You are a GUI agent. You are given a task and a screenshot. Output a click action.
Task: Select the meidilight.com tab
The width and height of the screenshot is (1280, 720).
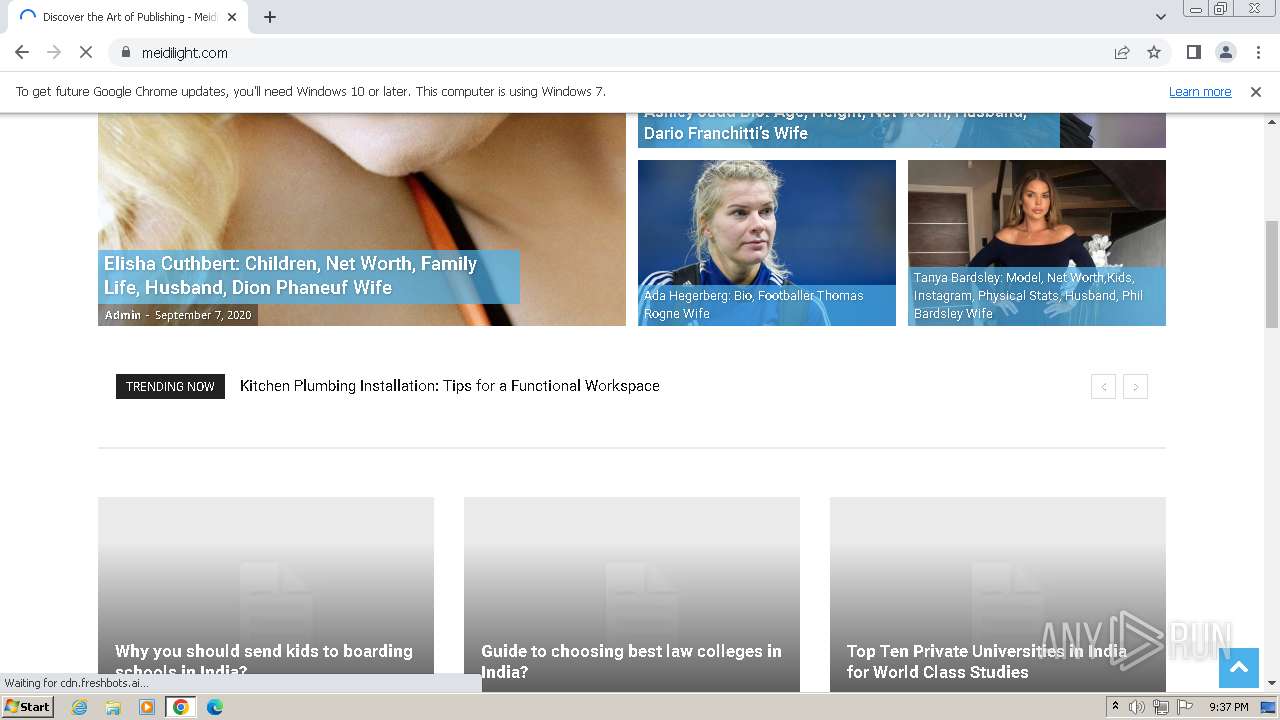tap(128, 17)
